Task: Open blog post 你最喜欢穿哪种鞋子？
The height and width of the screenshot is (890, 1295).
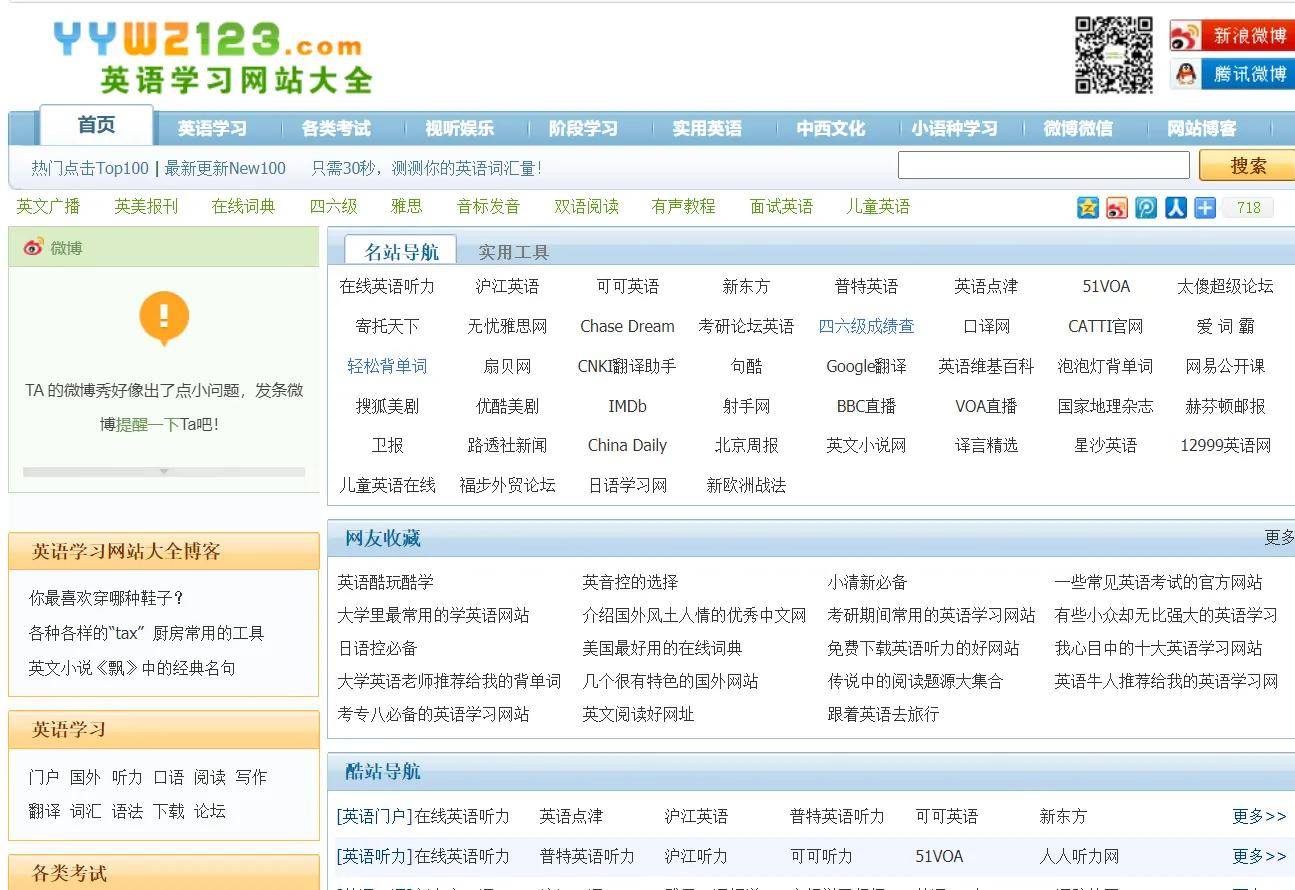Action: [107, 598]
